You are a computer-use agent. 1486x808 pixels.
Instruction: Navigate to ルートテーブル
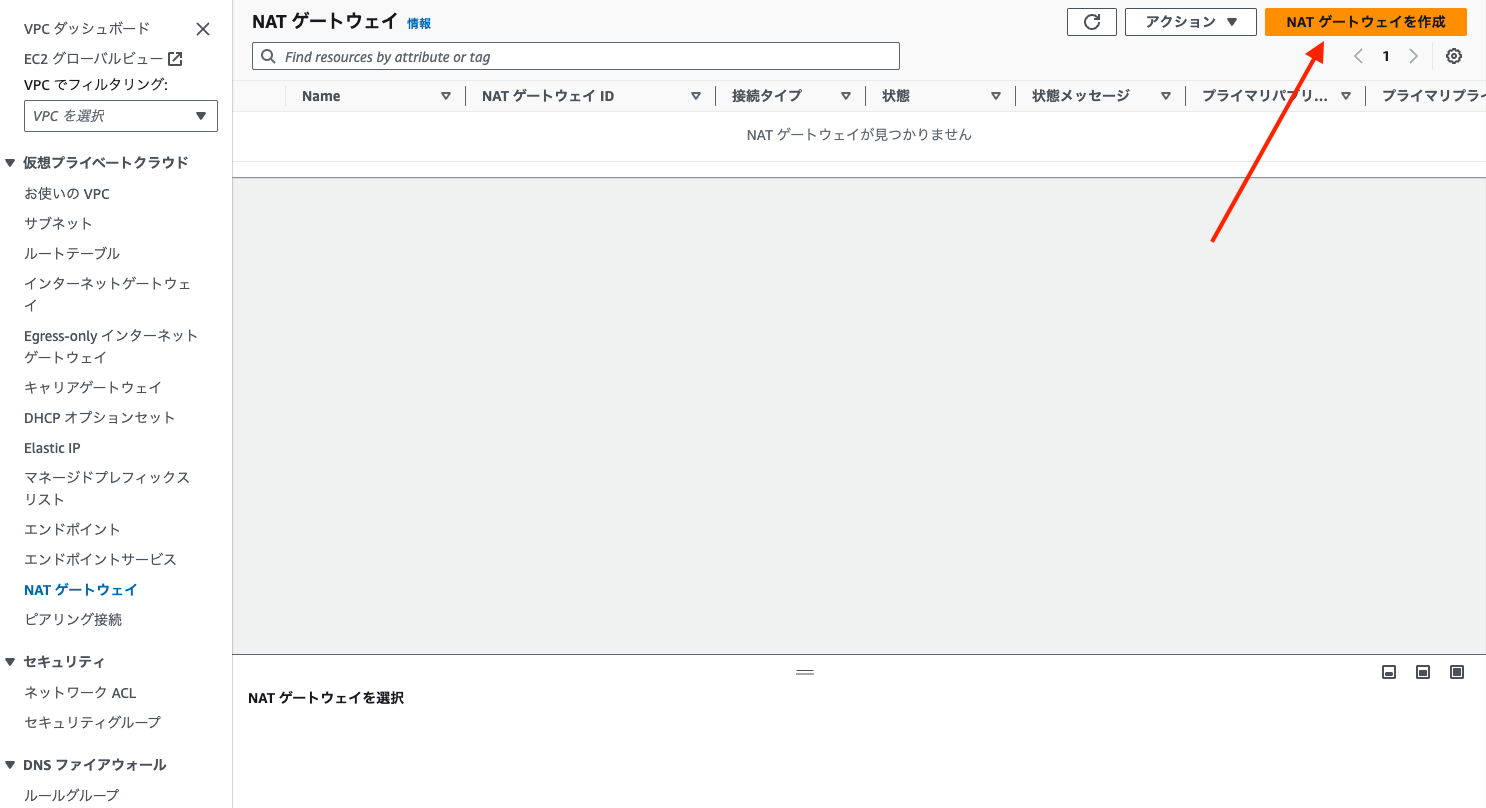tap(72, 253)
